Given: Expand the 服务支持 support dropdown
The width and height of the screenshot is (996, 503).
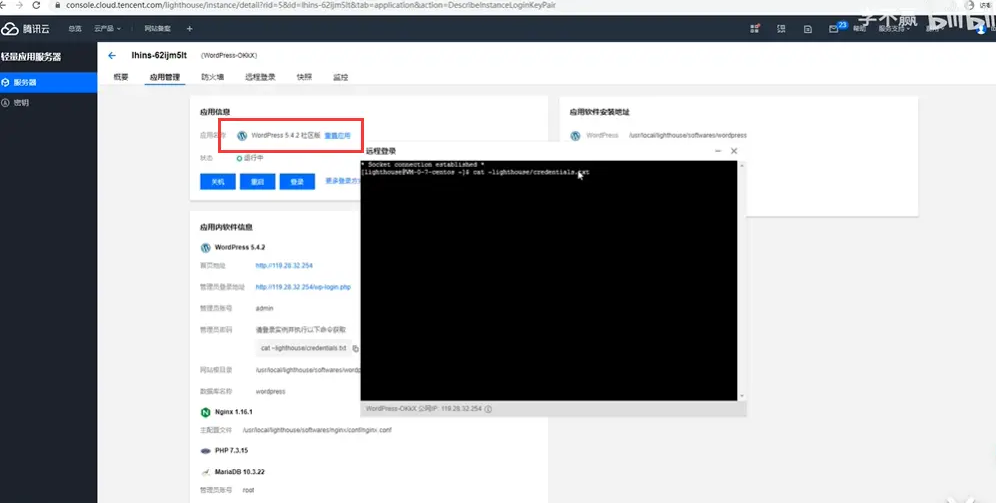Looking at the screenshot, I should click(x=894, y=29).
